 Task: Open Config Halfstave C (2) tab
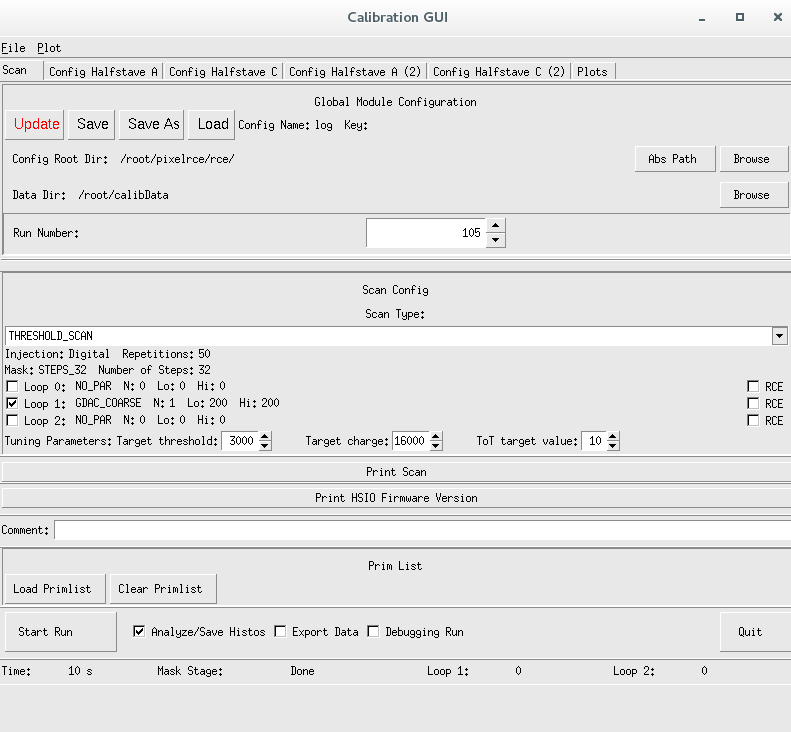(x=499, y=72)
